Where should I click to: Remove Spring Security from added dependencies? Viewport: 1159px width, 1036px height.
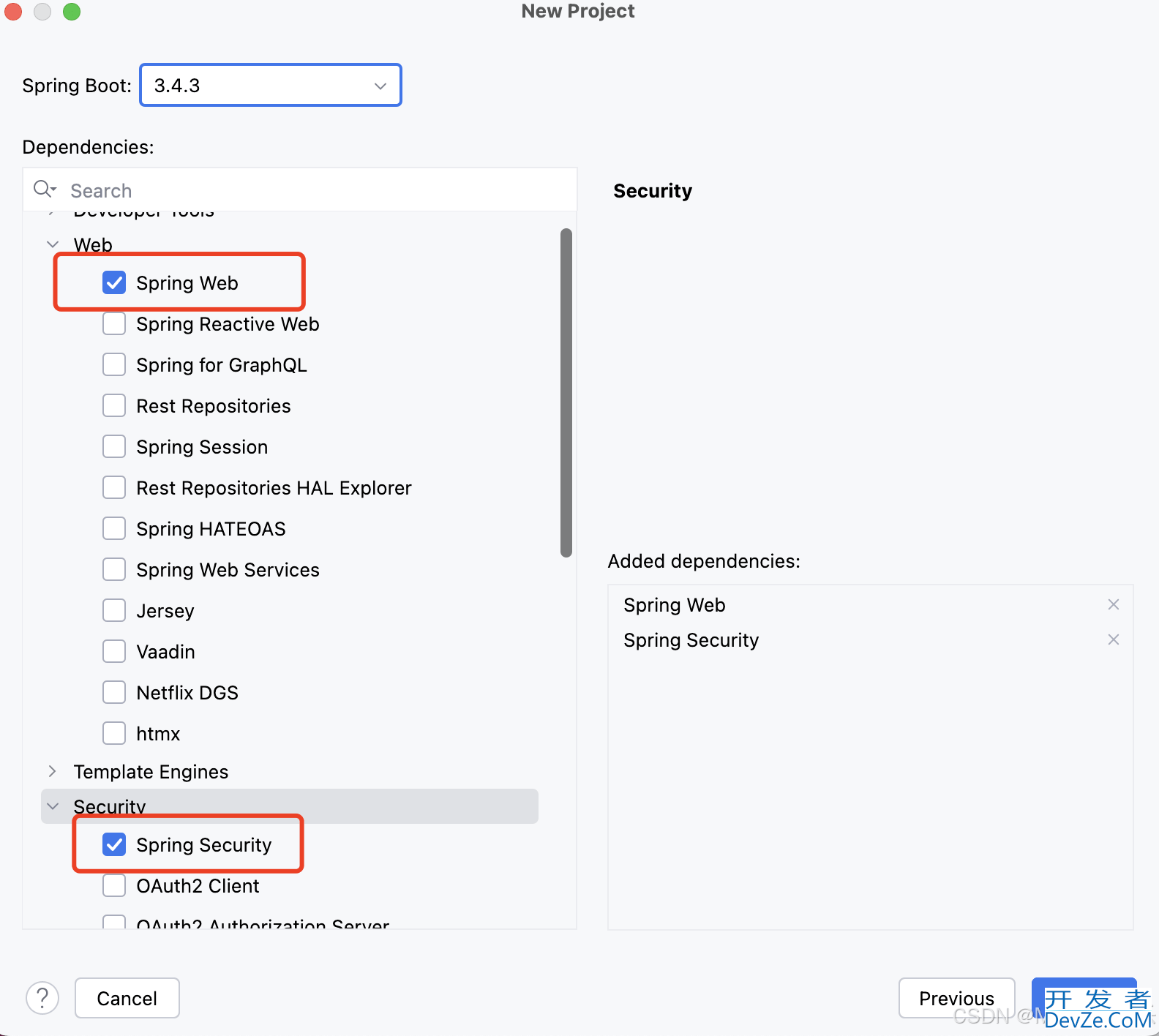(1114, 639)
